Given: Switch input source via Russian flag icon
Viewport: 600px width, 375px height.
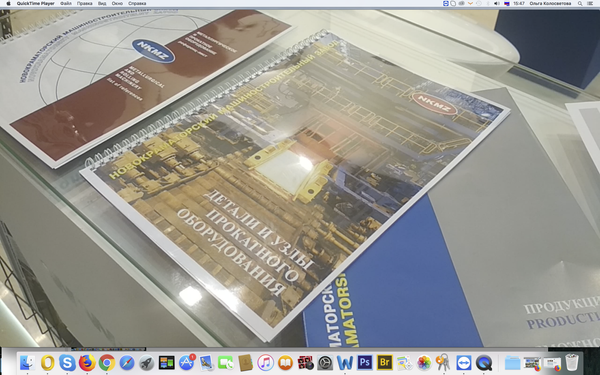Looking at the screenshot, I should tap(507, 3).
